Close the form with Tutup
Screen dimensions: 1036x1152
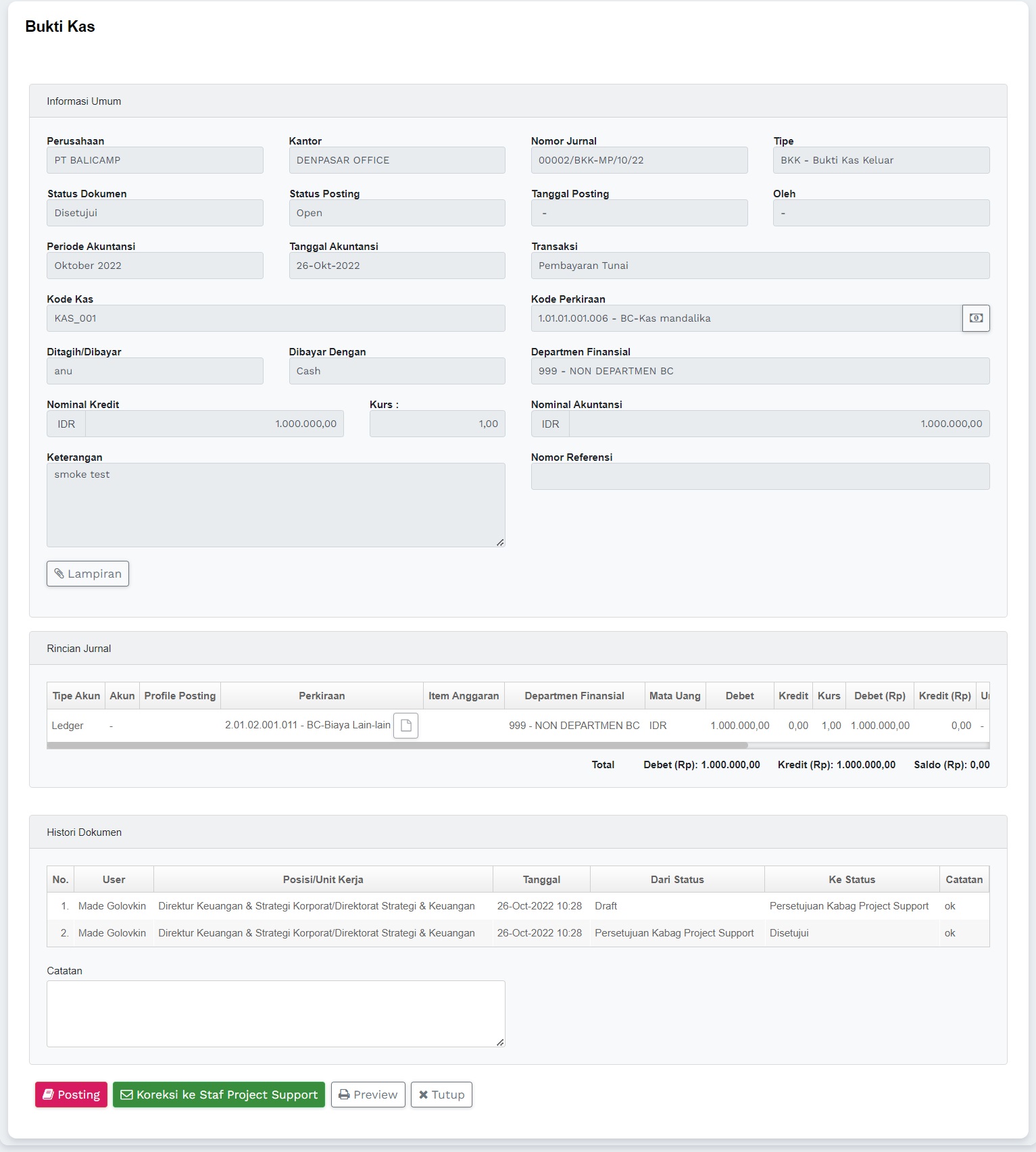click(x=441, y=1095)
